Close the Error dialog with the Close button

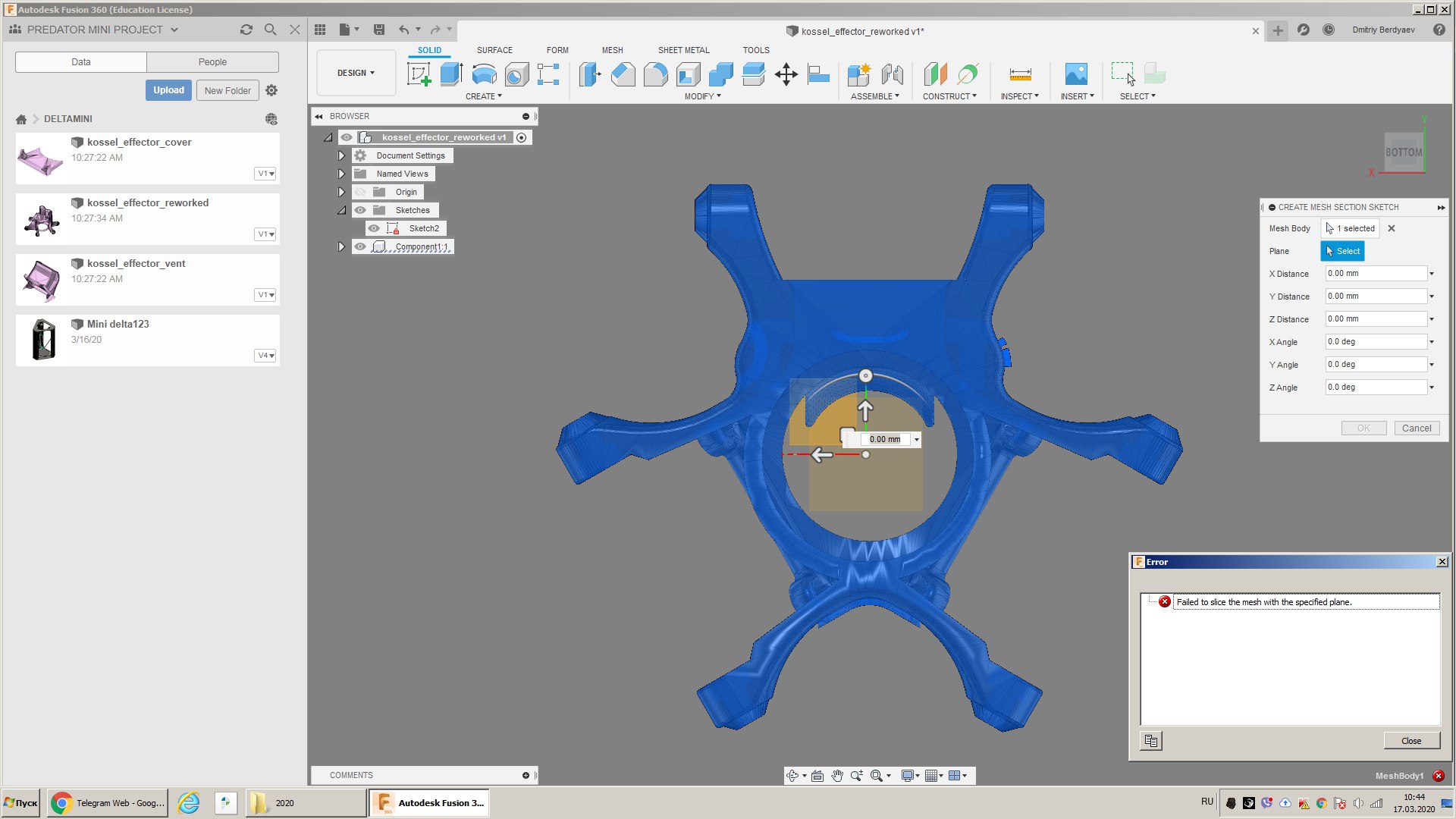pyautogui.click(x=1410, y=741)
